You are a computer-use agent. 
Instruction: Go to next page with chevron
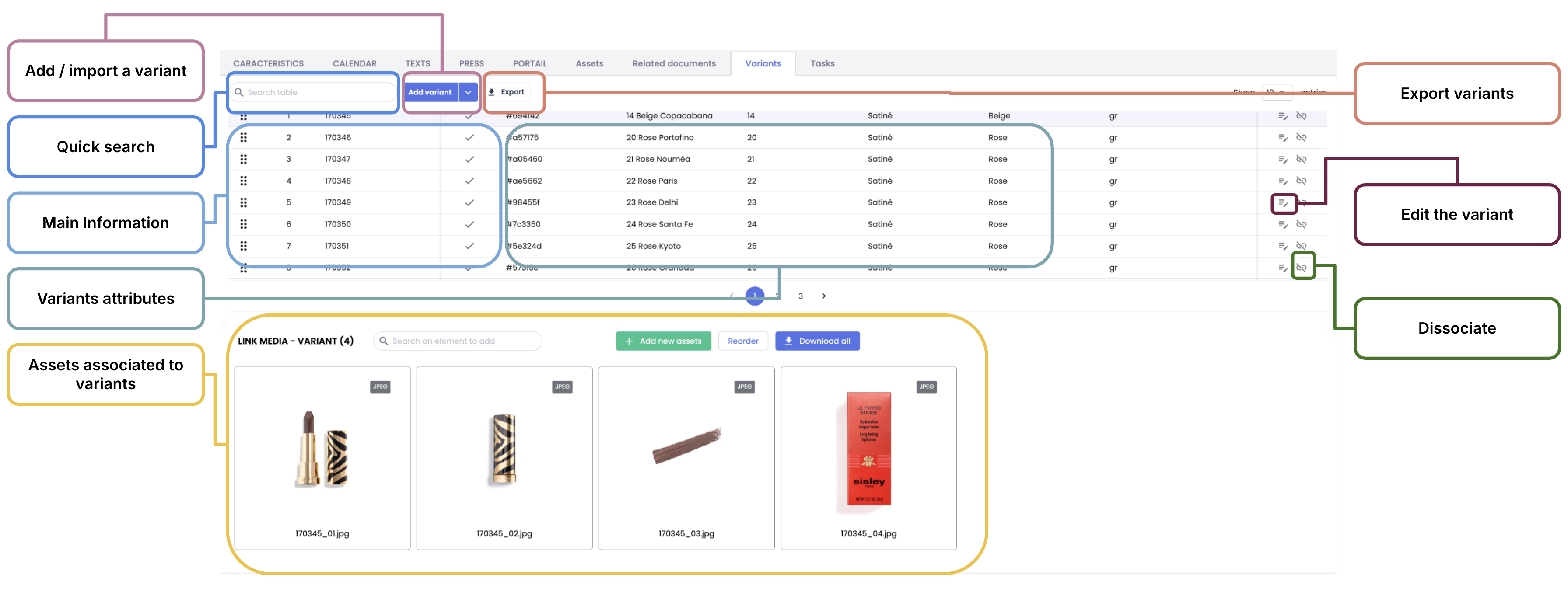823,296
